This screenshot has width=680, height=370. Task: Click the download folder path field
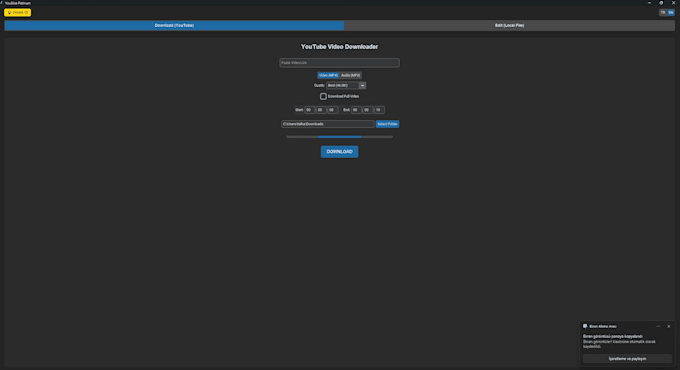point(327,124)
